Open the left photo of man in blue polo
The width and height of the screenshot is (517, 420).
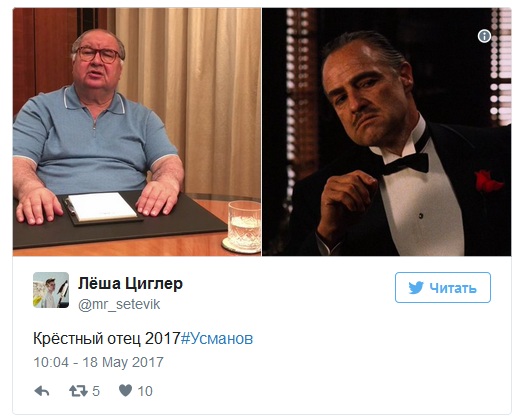coord(137,132)
